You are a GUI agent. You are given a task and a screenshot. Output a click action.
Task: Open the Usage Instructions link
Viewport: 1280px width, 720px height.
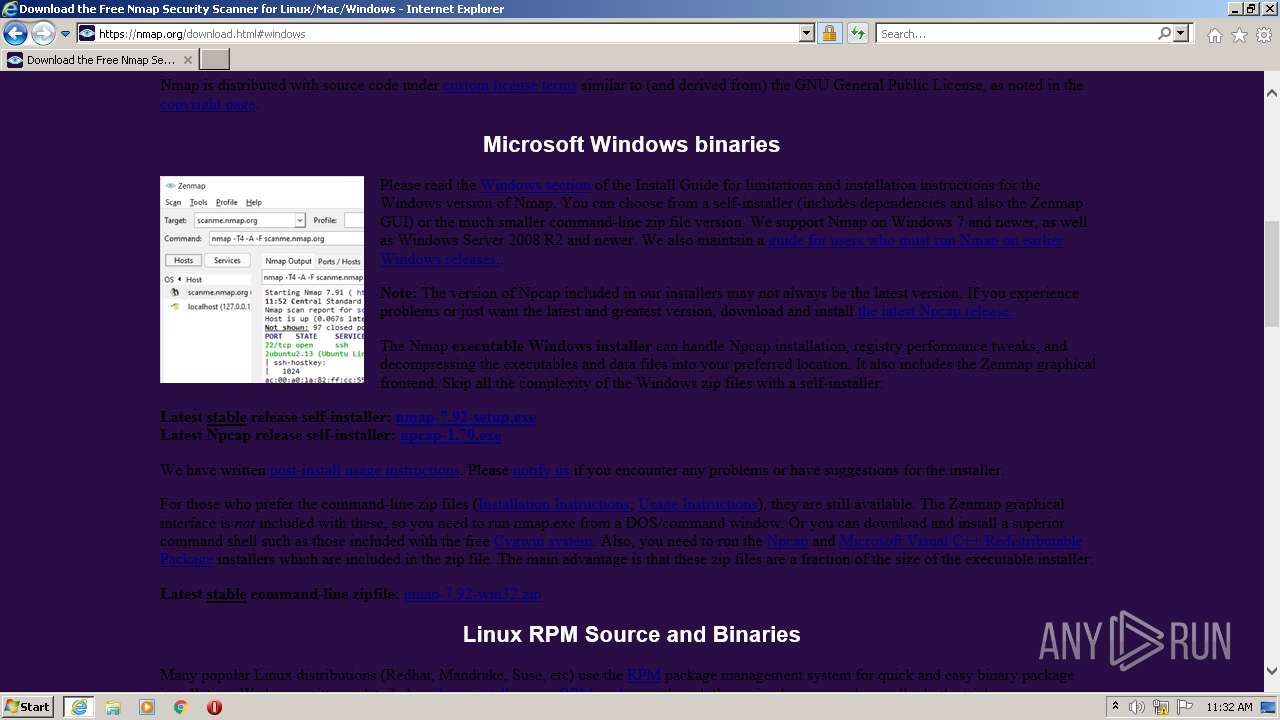(x=698, y=504)
